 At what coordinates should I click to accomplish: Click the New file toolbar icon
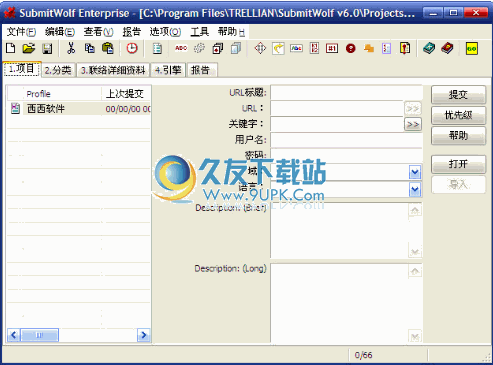click(x=11, y=48)
